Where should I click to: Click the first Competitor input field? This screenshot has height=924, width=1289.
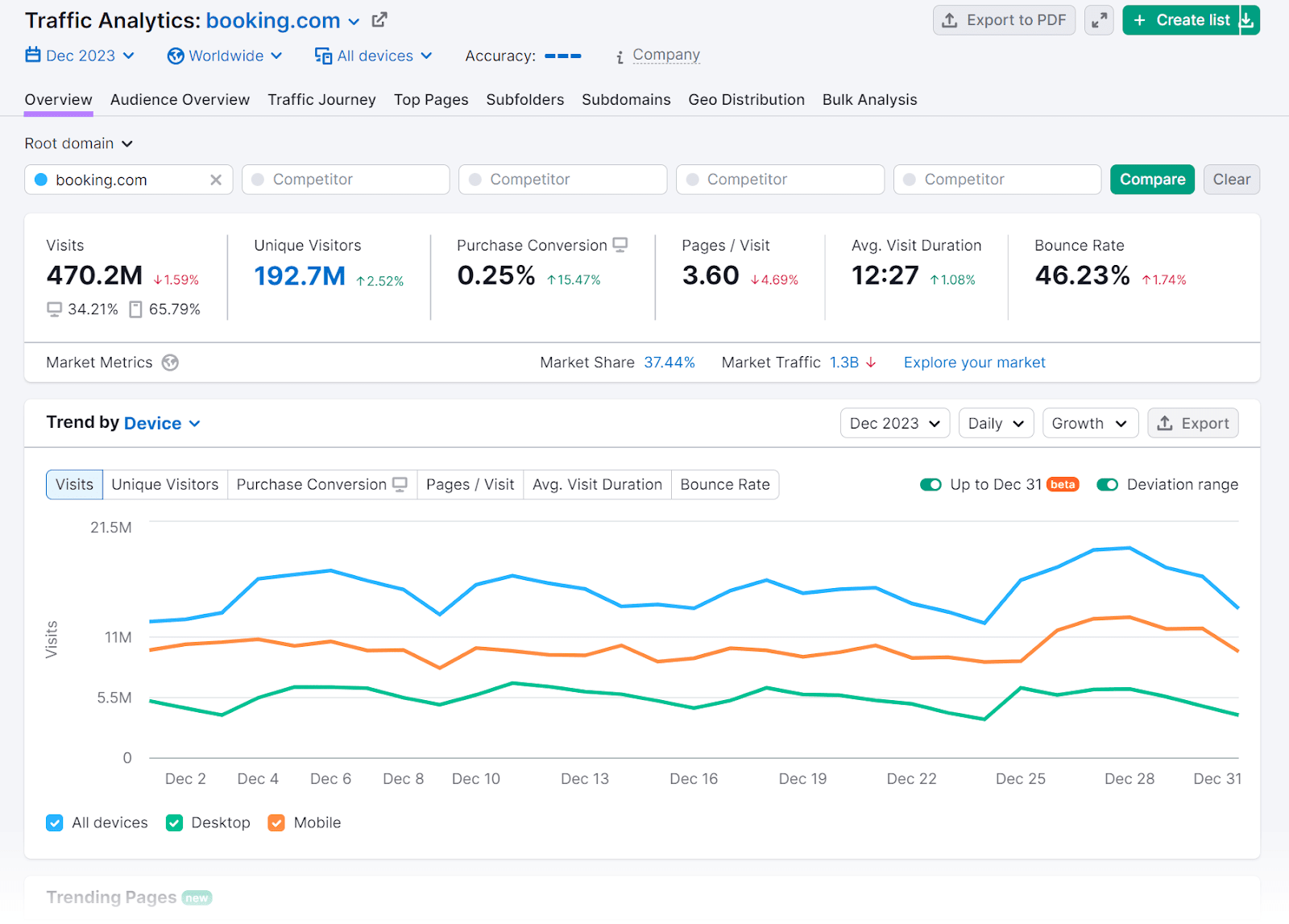(345, 179)
